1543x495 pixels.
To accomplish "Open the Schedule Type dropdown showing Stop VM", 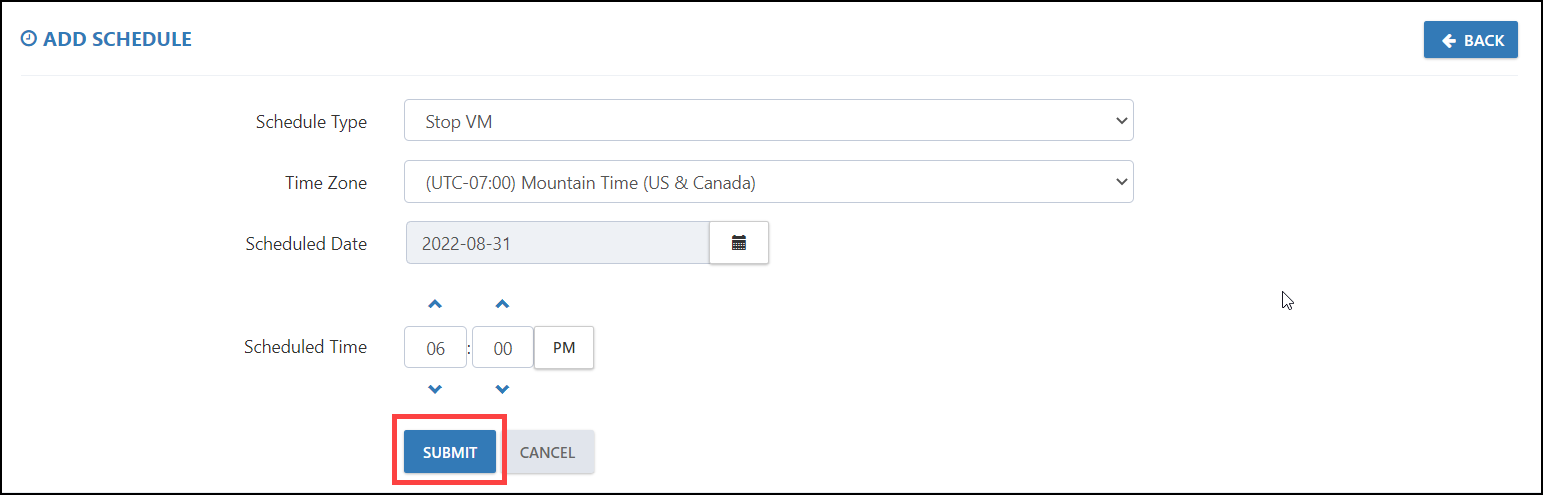I will [x=769, y=121].
